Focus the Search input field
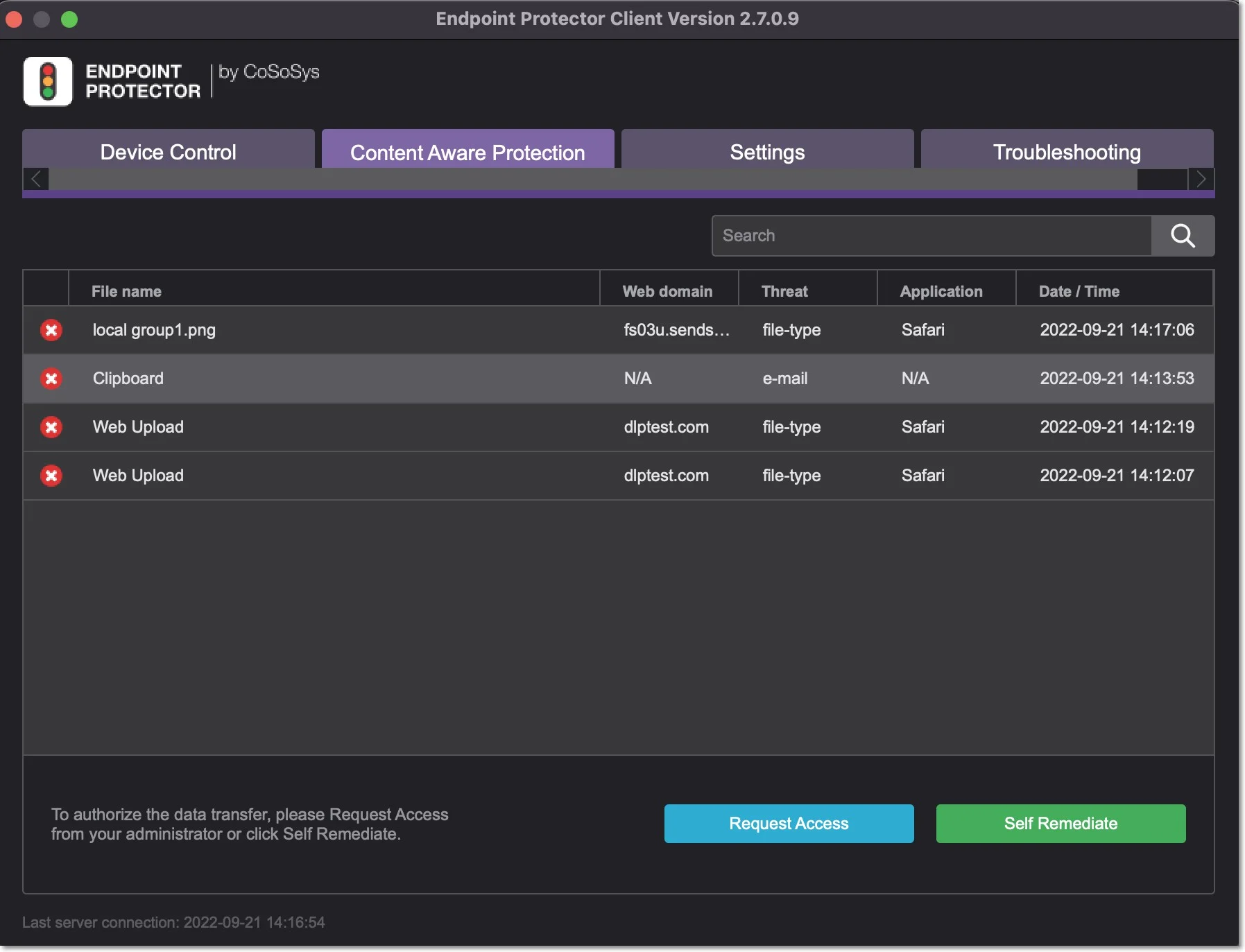The width and height of the screenshot is (1245, 952). point(931,236)
